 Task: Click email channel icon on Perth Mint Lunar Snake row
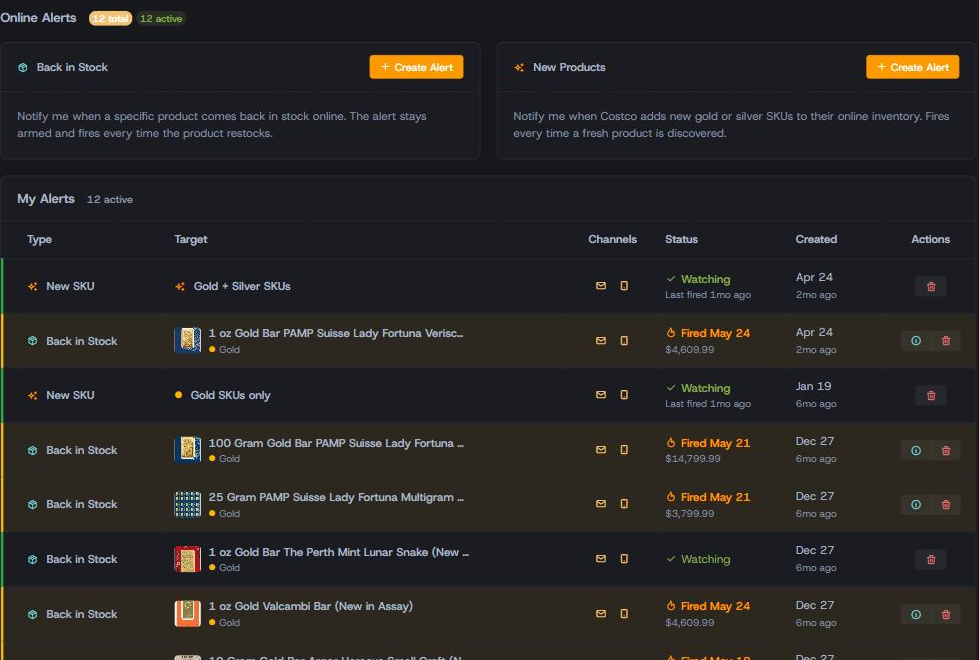[601, 558]
